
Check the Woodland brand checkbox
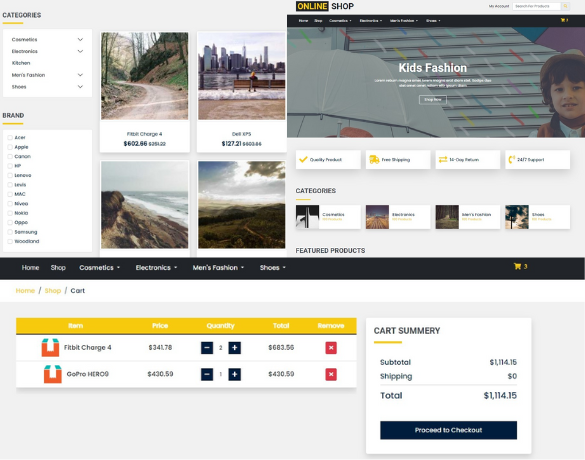pos(10,241)
